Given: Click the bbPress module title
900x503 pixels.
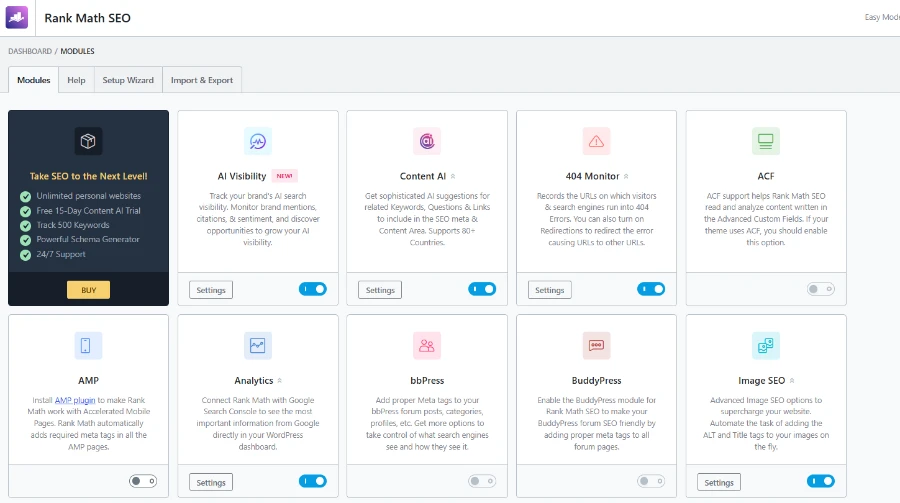Looking at the screenshot, I should click(427, 381).
